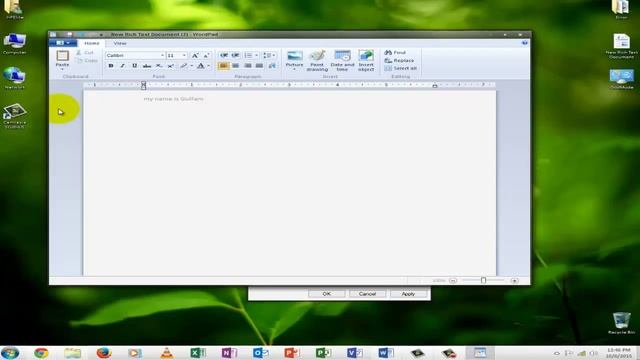
Task: Insert Date and time
Action: pyautogui.click(x=342, y=60)
